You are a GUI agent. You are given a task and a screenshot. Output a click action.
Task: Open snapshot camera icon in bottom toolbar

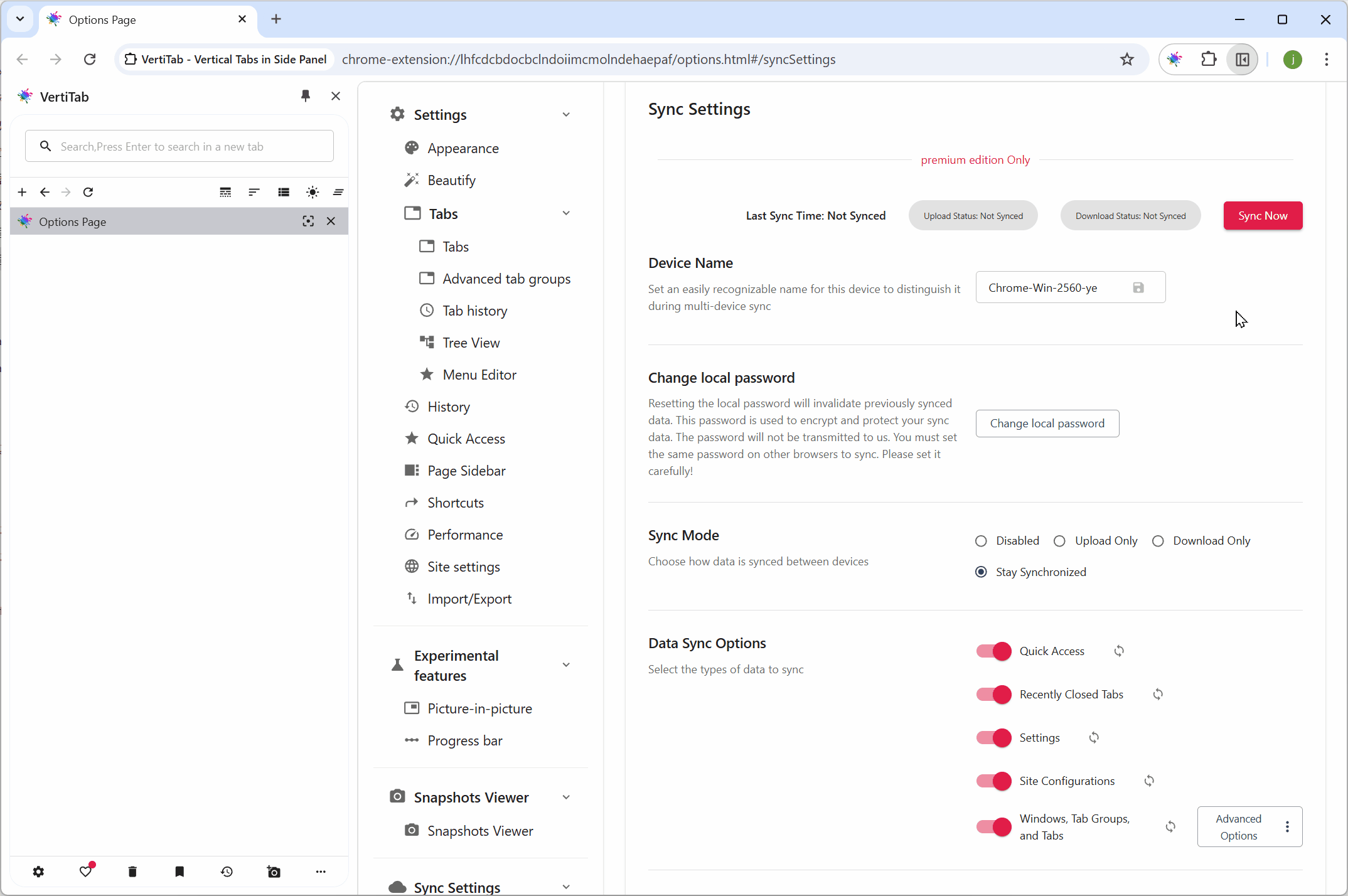pos(274,872)
